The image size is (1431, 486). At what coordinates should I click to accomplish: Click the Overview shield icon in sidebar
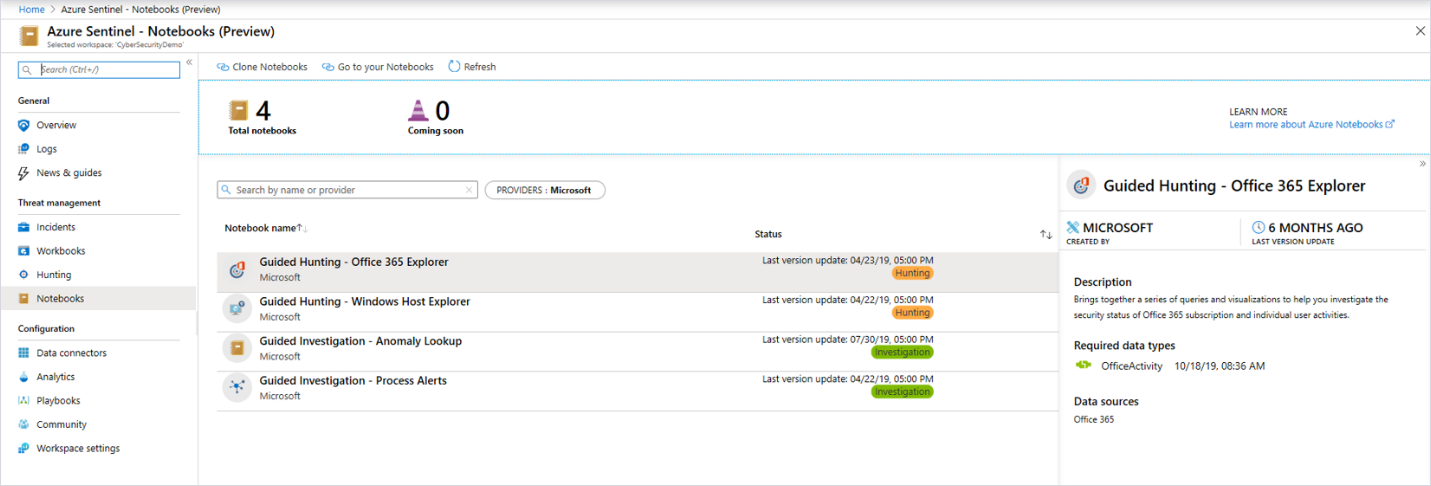coord(24,125)
